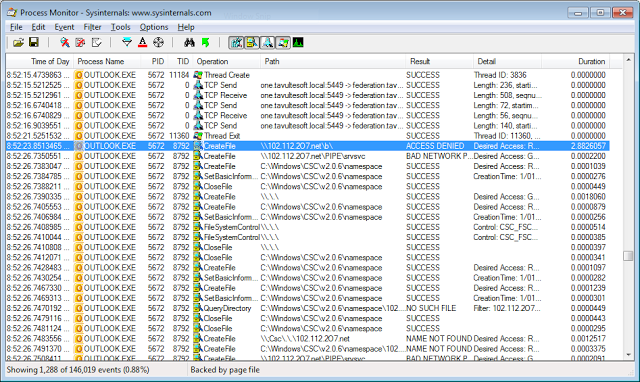
Task: Click the 'Thread ID: 3836' detail cell
Action: tap(500, 75)
